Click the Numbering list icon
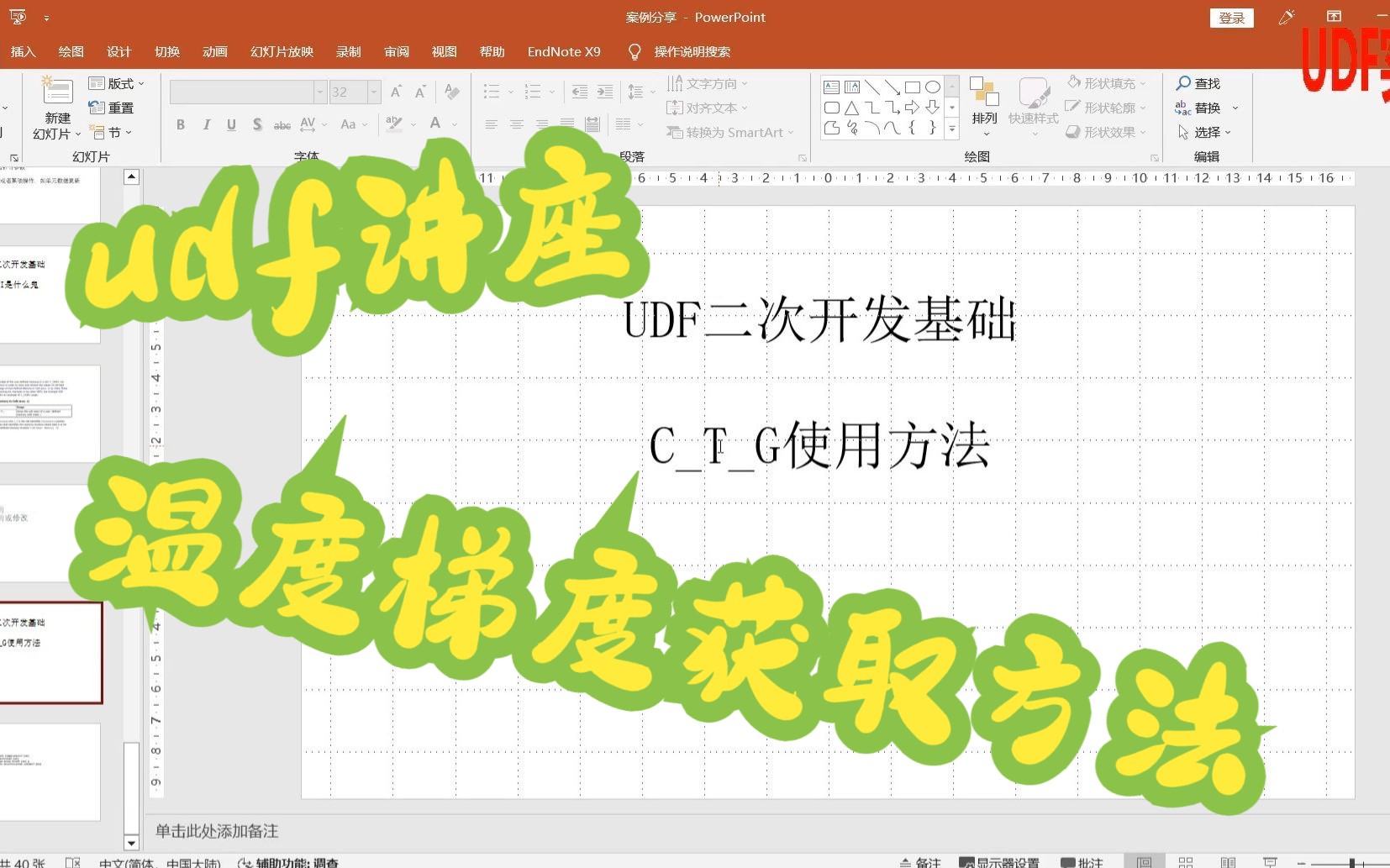 [532, 92]
